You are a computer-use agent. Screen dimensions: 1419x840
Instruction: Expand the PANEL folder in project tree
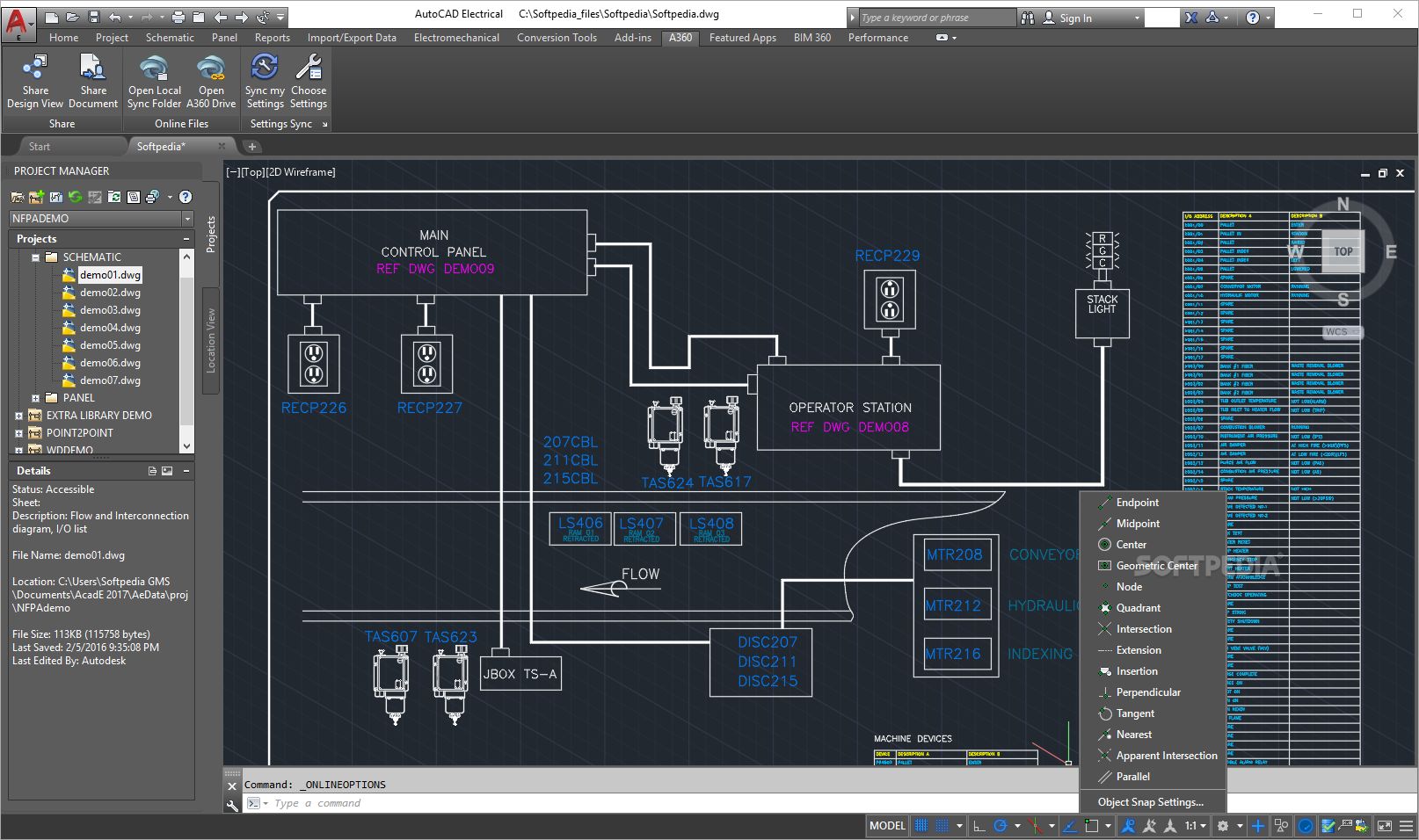(35, 398)
